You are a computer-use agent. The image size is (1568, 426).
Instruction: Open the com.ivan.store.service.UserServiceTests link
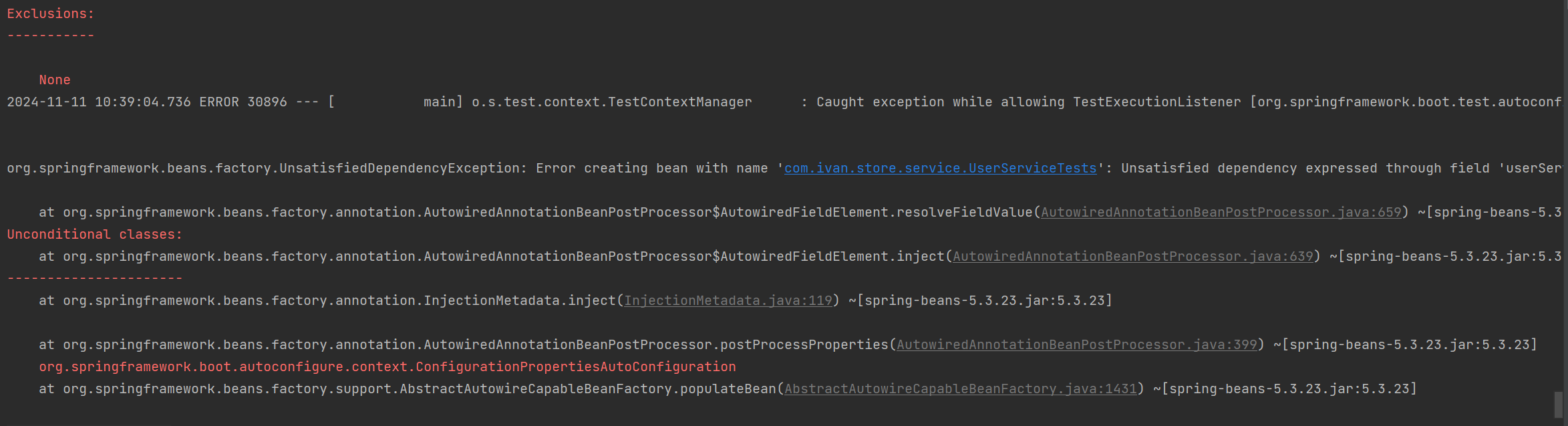[940, 169]
